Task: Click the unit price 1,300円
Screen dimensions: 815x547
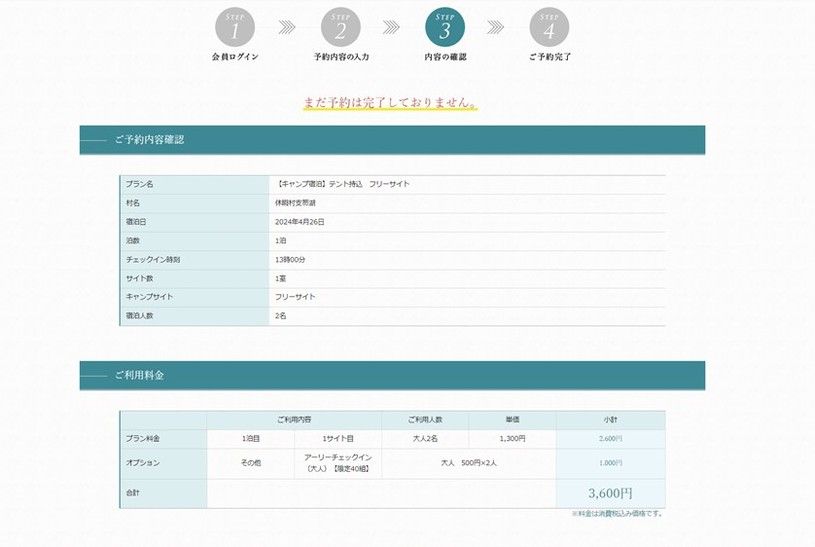Action: tap(512, 439)
